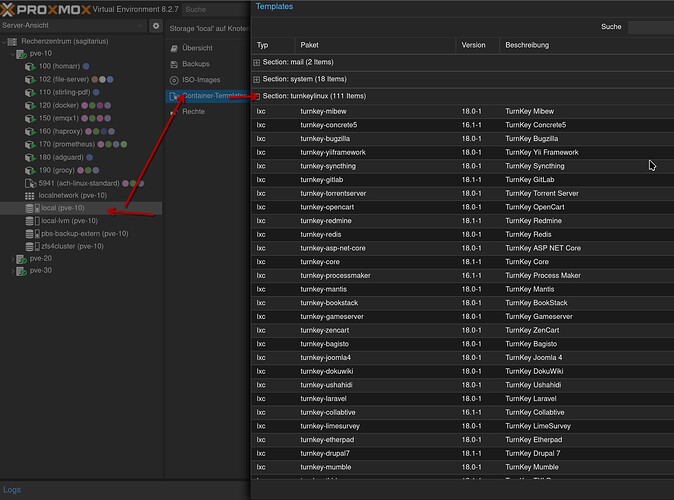Screen dimensions: 674x500
Task: Click the local-lvm (pve-10) storage icon
Action: [x=32, y=221]
